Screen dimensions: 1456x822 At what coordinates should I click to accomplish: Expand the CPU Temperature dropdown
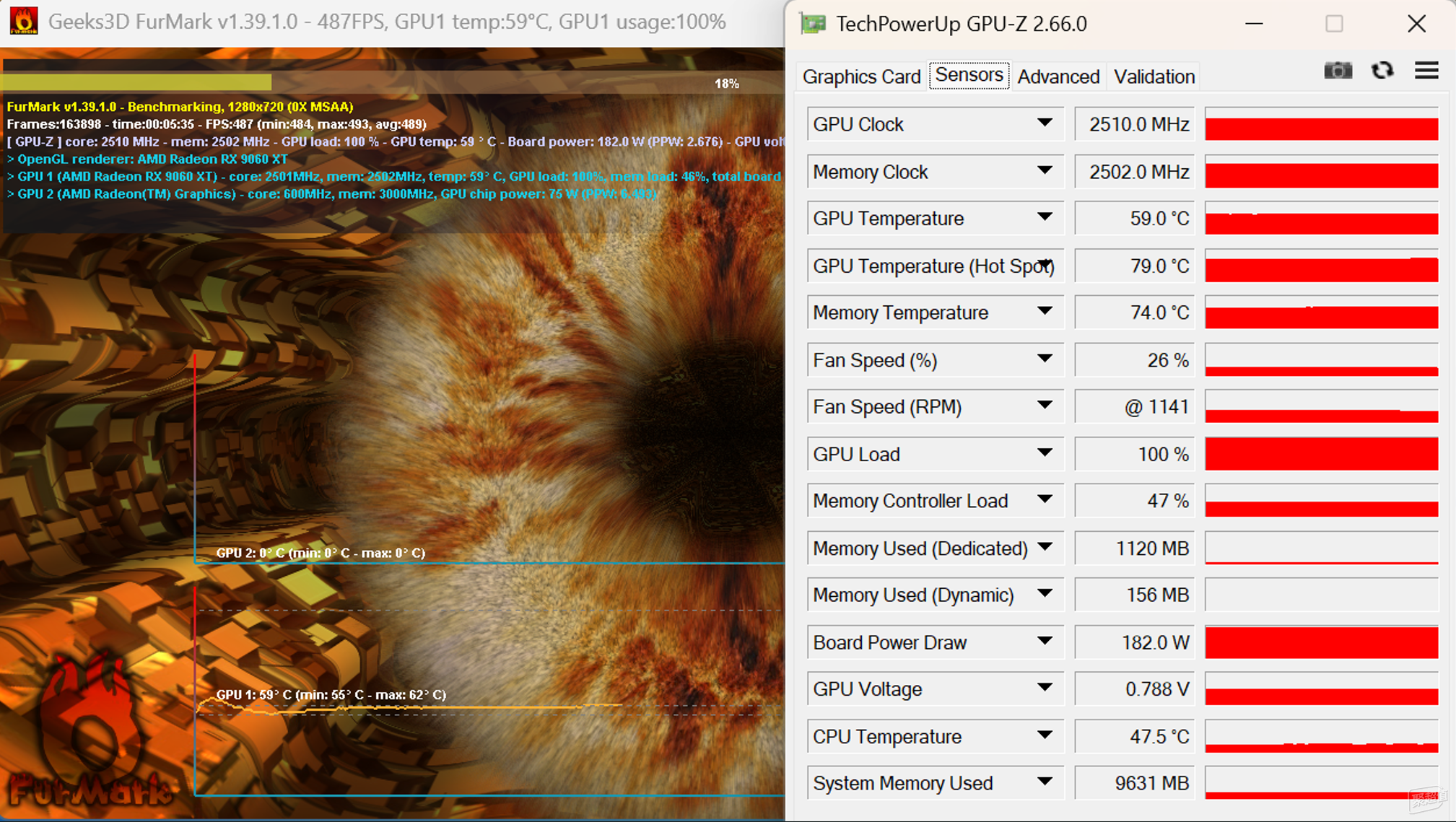(1045, 735)
